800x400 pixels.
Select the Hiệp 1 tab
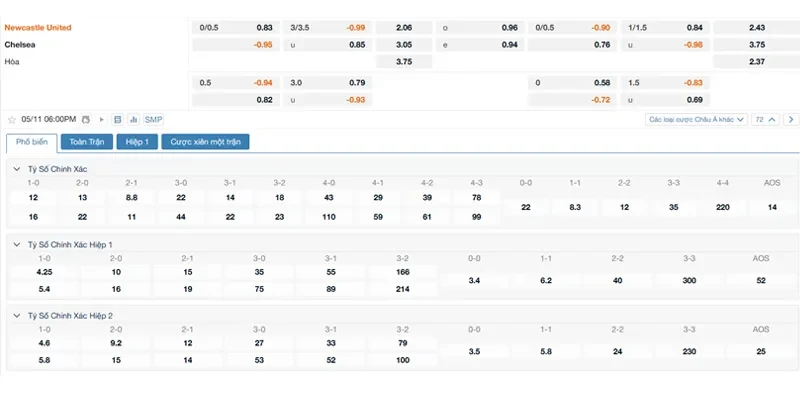[x=135, y=142]
